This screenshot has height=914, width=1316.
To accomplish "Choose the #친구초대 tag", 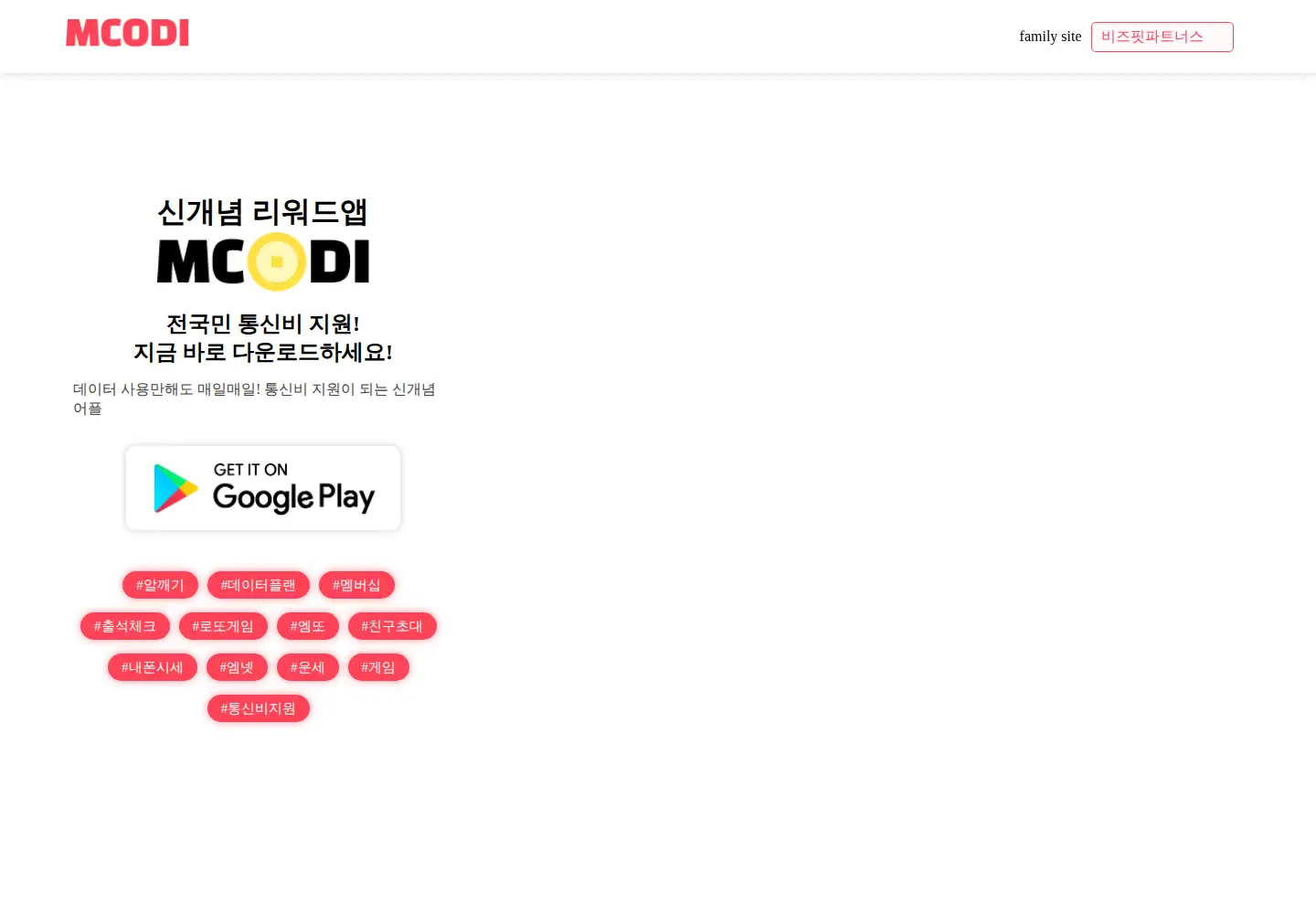I will click(392, 626).
